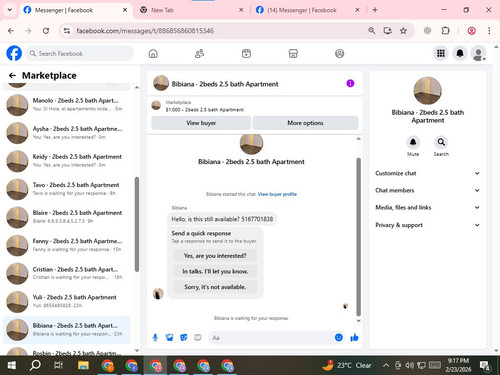Open the account profile avatar menu

coord(478,53)
